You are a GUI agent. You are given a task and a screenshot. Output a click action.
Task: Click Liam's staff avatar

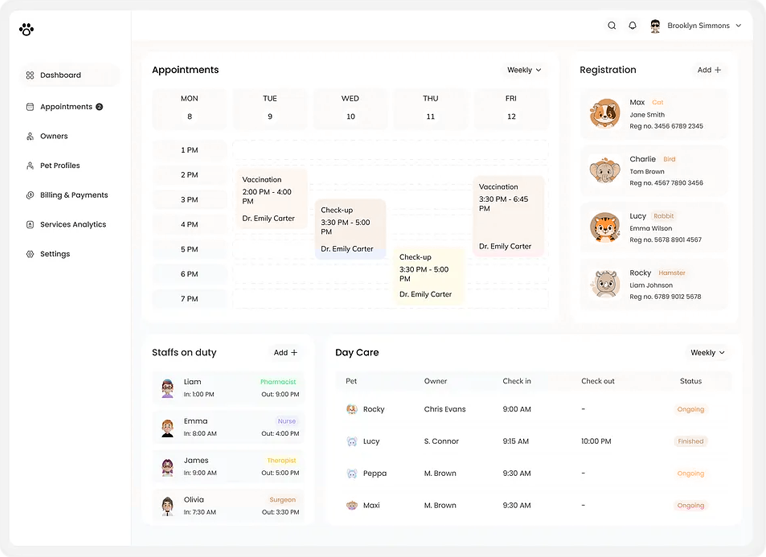tap(168, 388)
